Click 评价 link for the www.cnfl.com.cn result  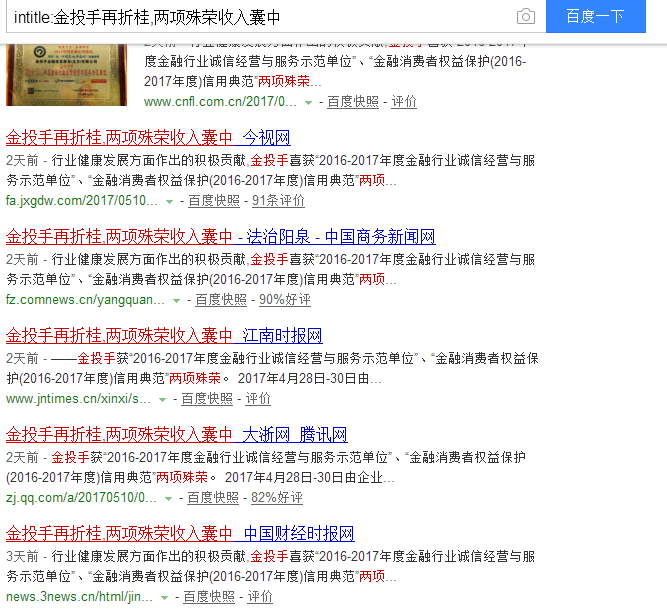click(x=404, y=102)
